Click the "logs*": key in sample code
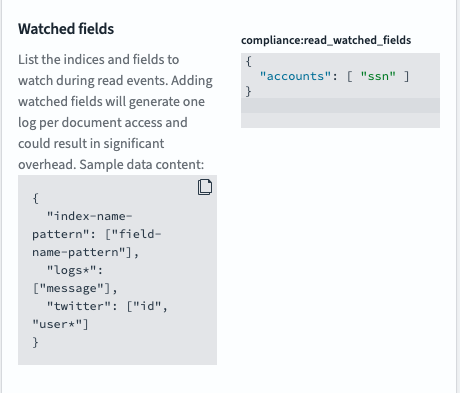 (75, 270)
